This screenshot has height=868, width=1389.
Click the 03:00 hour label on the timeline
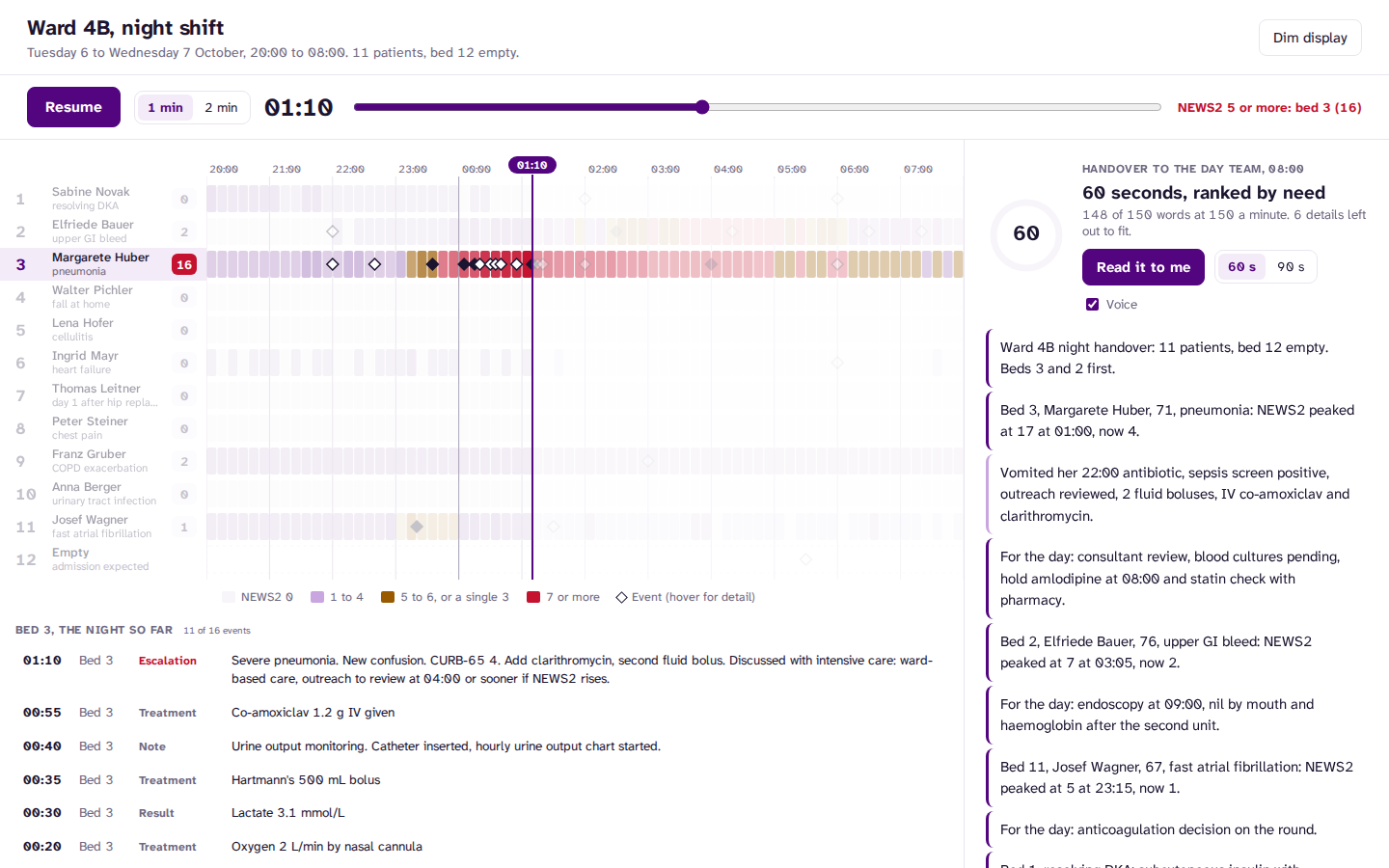666,170
